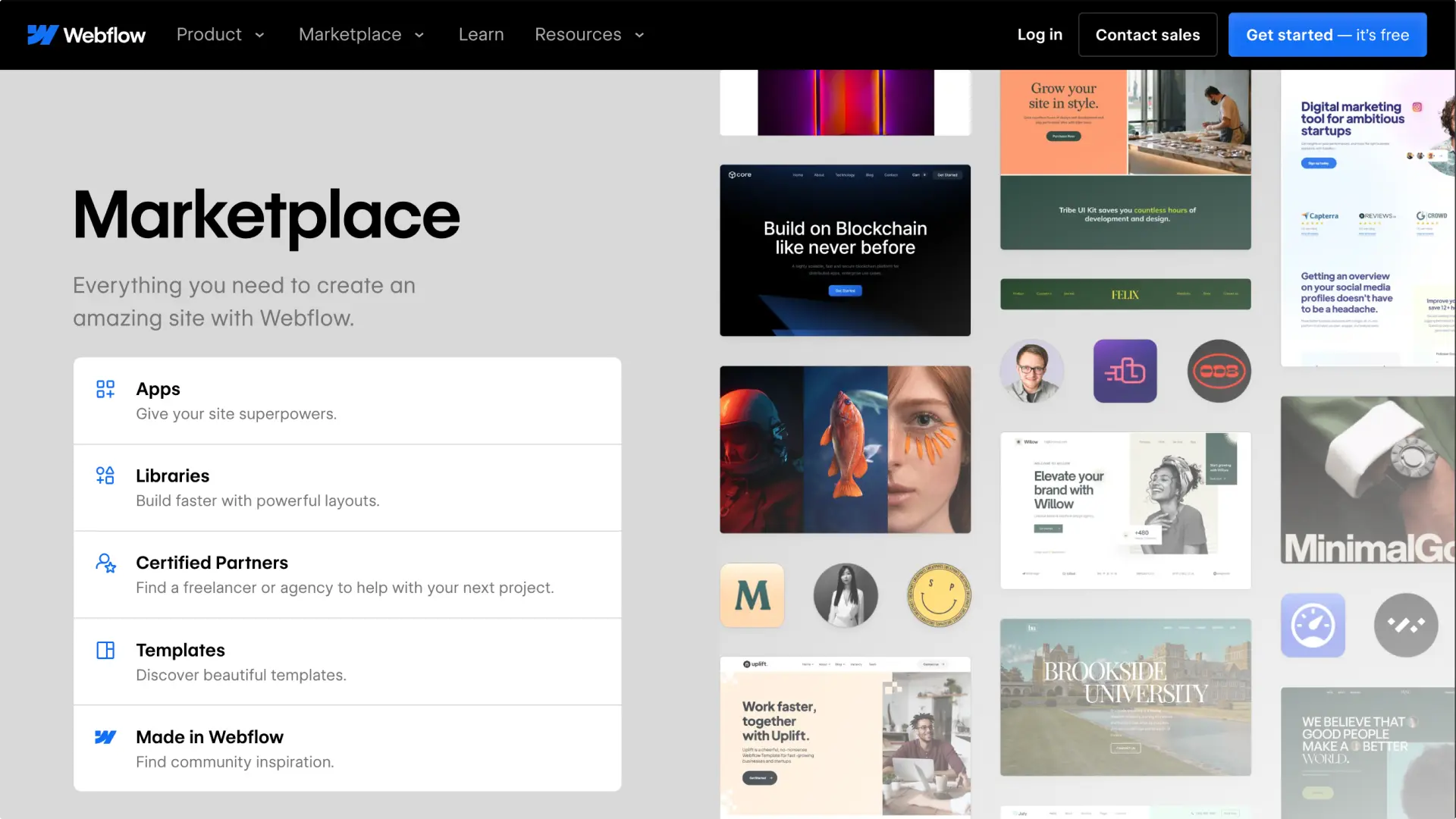Expand the Marketplace dropdown chevron
Image resolution: width=1456 pixels, height=819 pixels.
(419, 36)
